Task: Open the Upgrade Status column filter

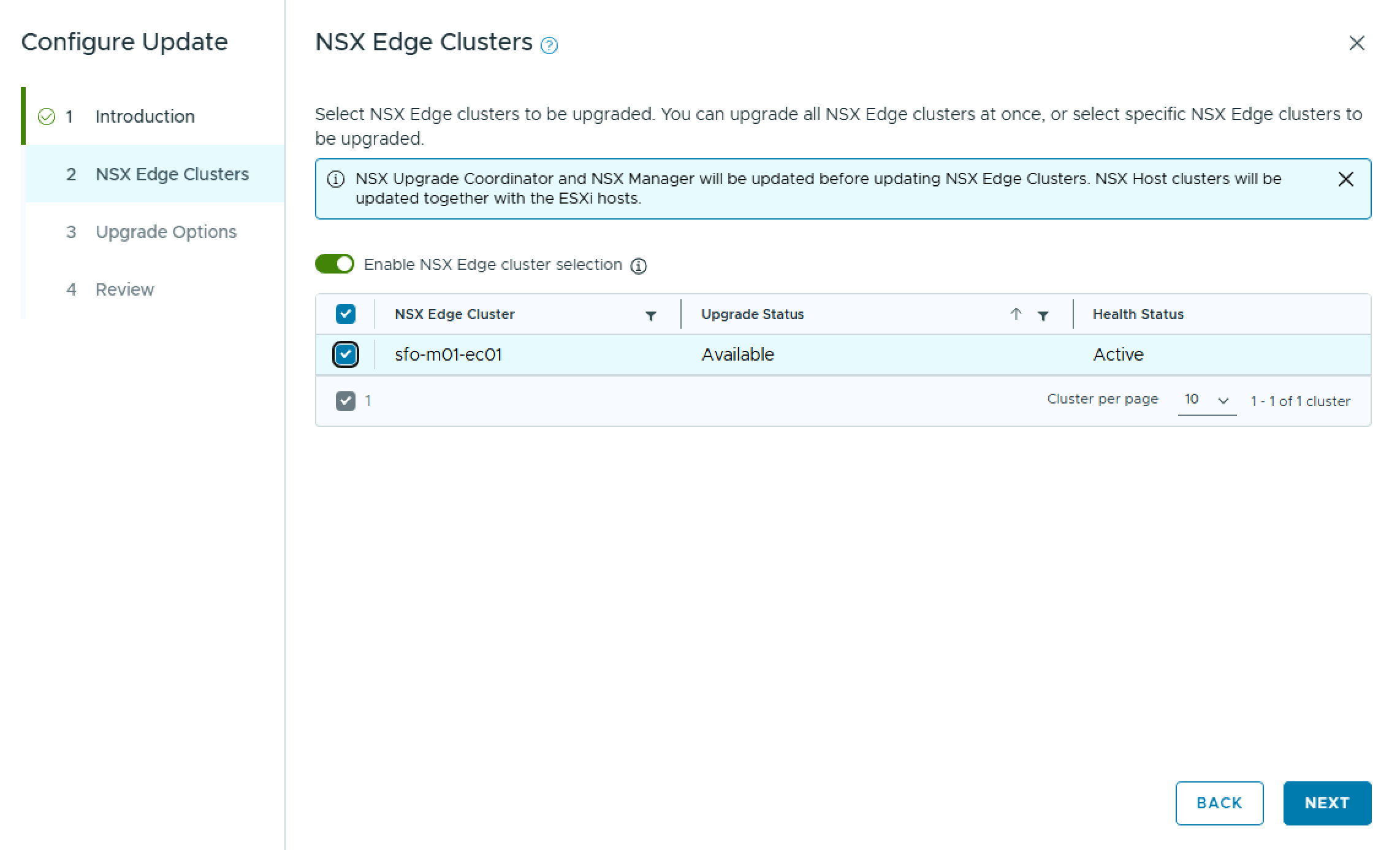Action: coord(1043,316)
